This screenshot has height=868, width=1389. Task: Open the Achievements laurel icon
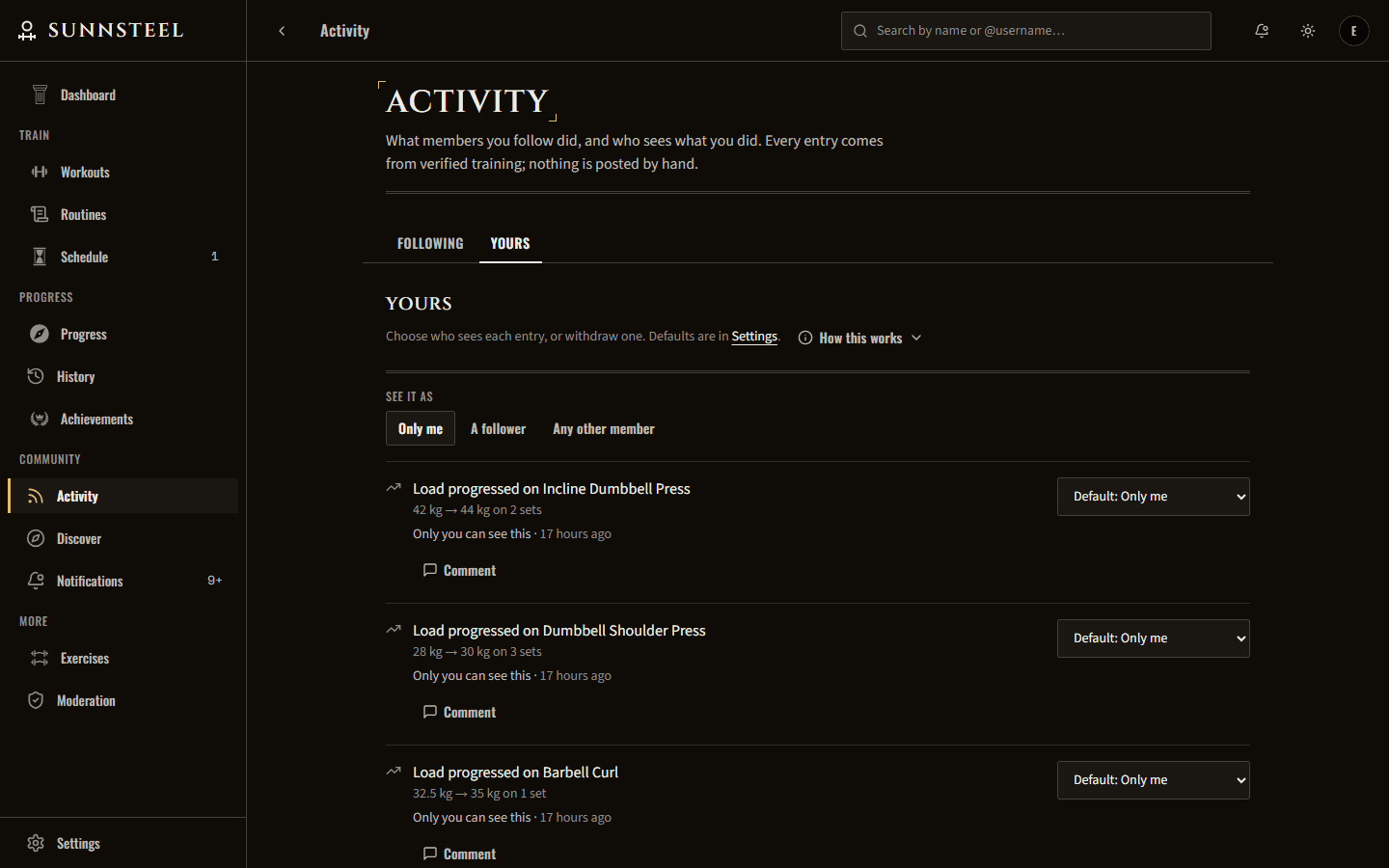[x=40, y=419]
